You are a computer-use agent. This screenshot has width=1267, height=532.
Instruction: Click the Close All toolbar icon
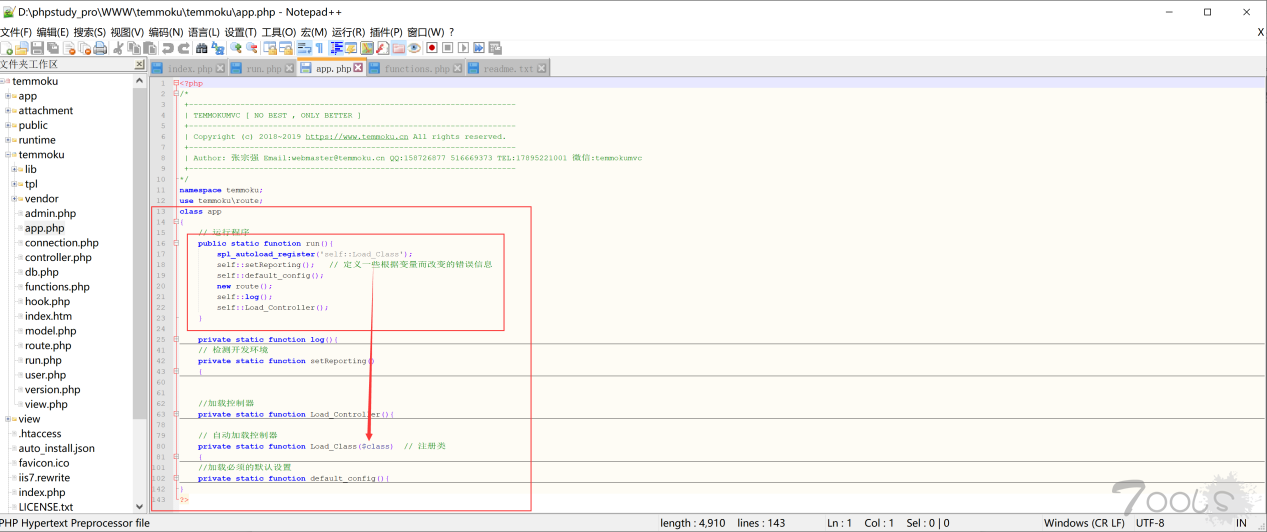(84, 48)
